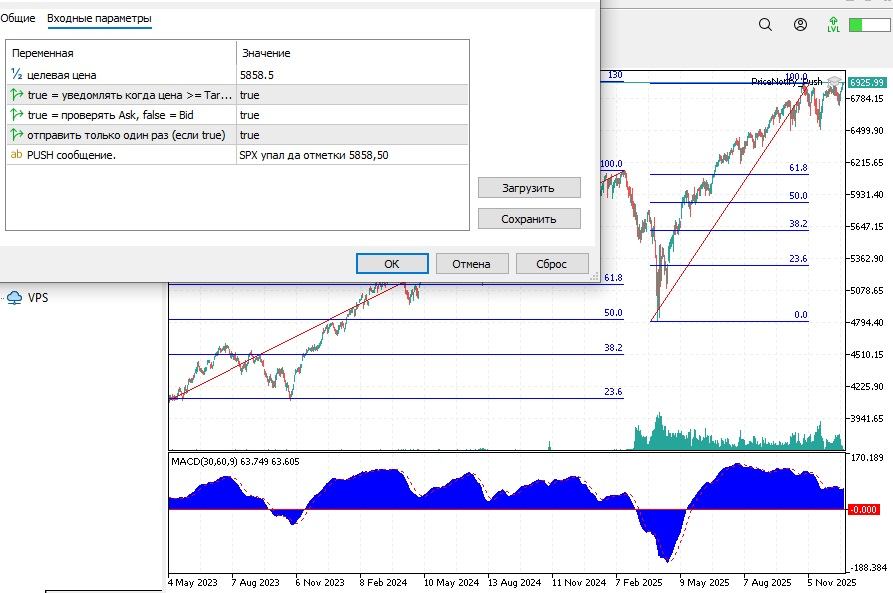
Task: Select PUSH сообщение value field
Action: (353, 155)
